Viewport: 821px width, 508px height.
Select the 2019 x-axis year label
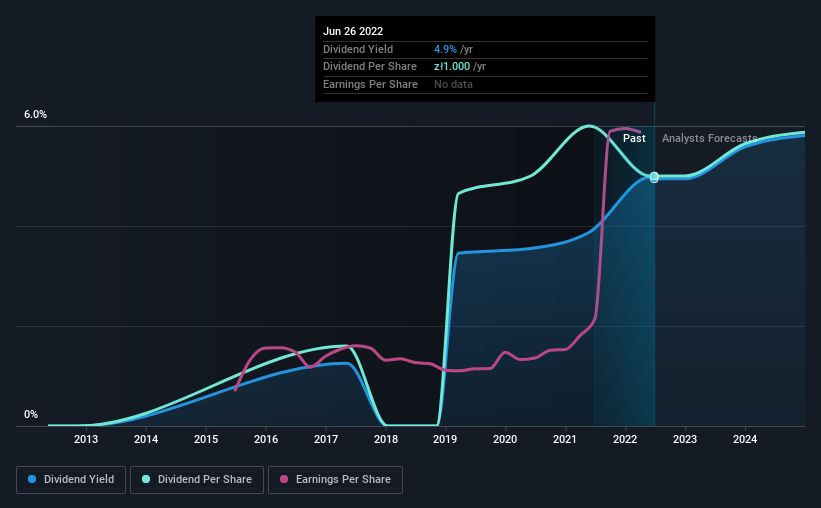(445, 439)
